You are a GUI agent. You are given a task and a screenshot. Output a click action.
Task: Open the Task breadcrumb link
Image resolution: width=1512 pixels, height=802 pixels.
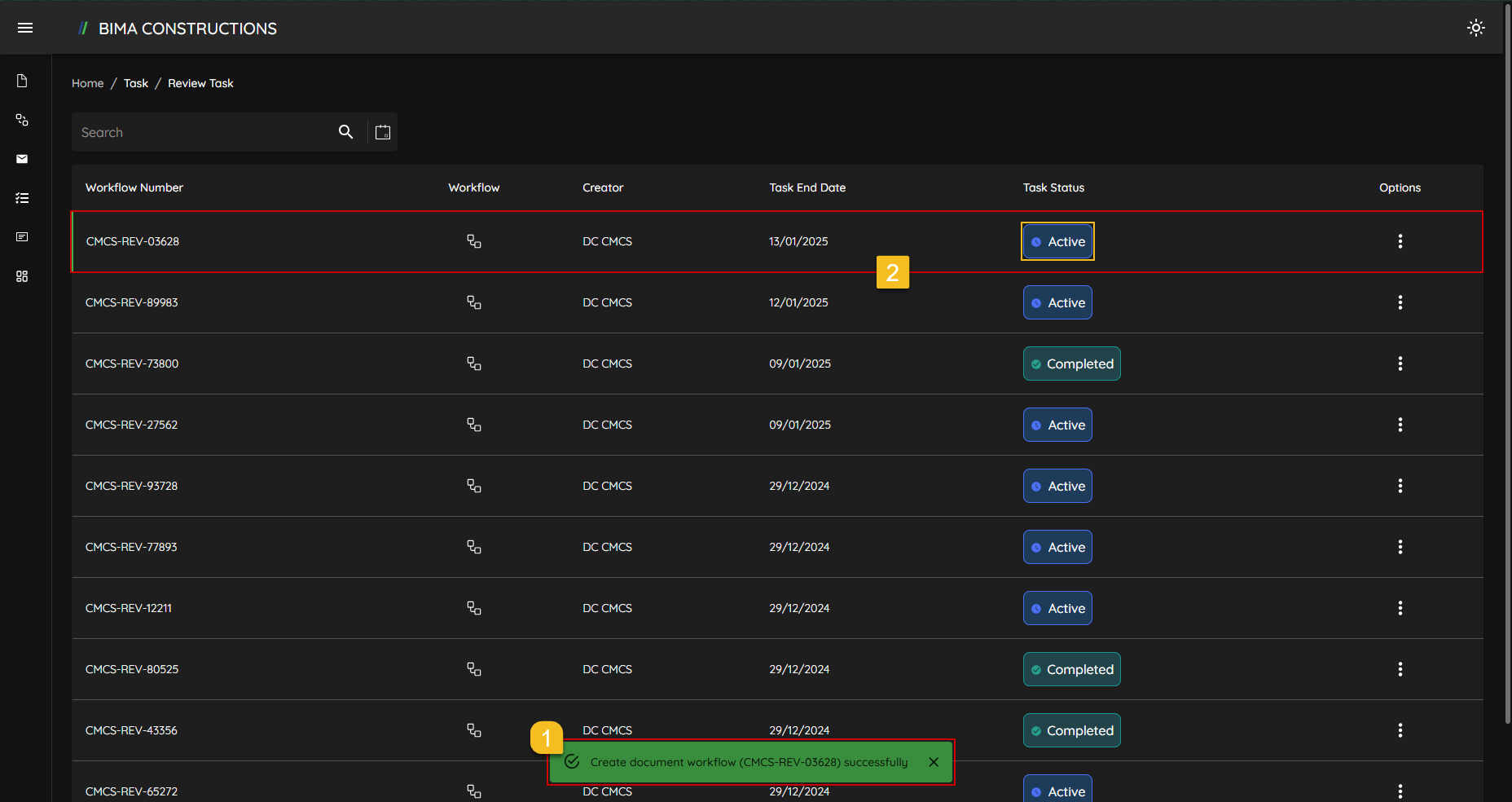(136, 83)
